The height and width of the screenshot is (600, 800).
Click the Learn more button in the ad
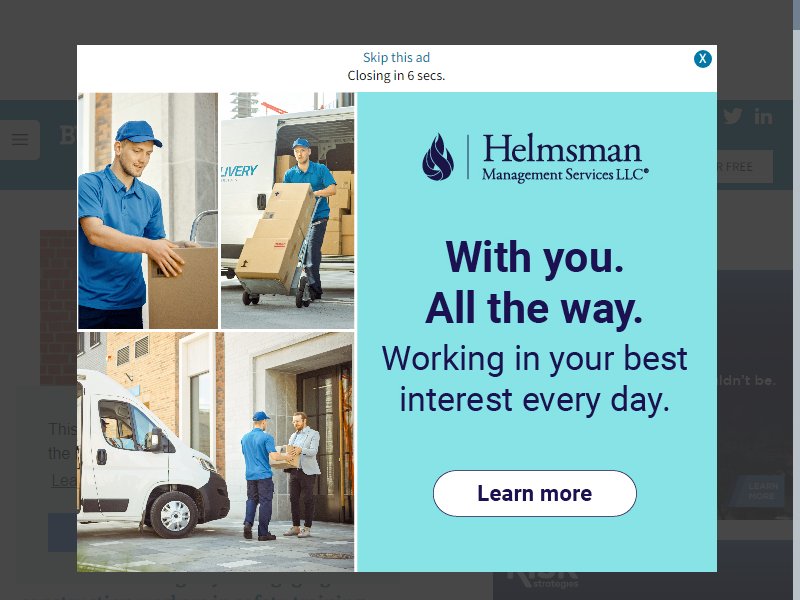tap(535, 493)
